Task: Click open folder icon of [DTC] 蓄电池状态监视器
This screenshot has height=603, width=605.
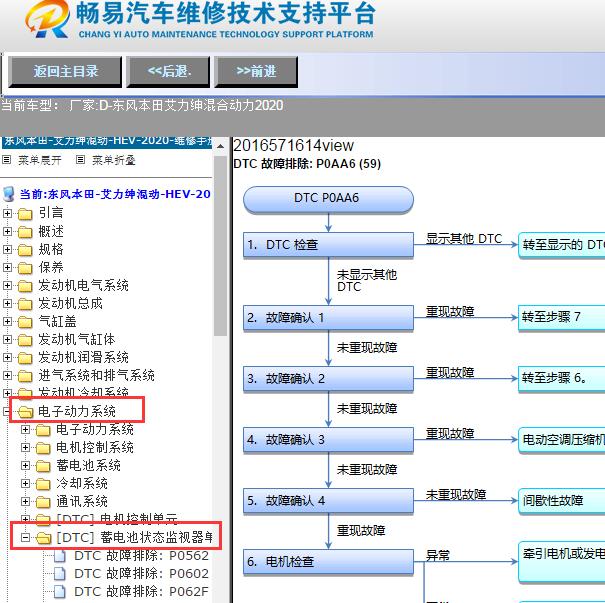Action: [43, 537]
